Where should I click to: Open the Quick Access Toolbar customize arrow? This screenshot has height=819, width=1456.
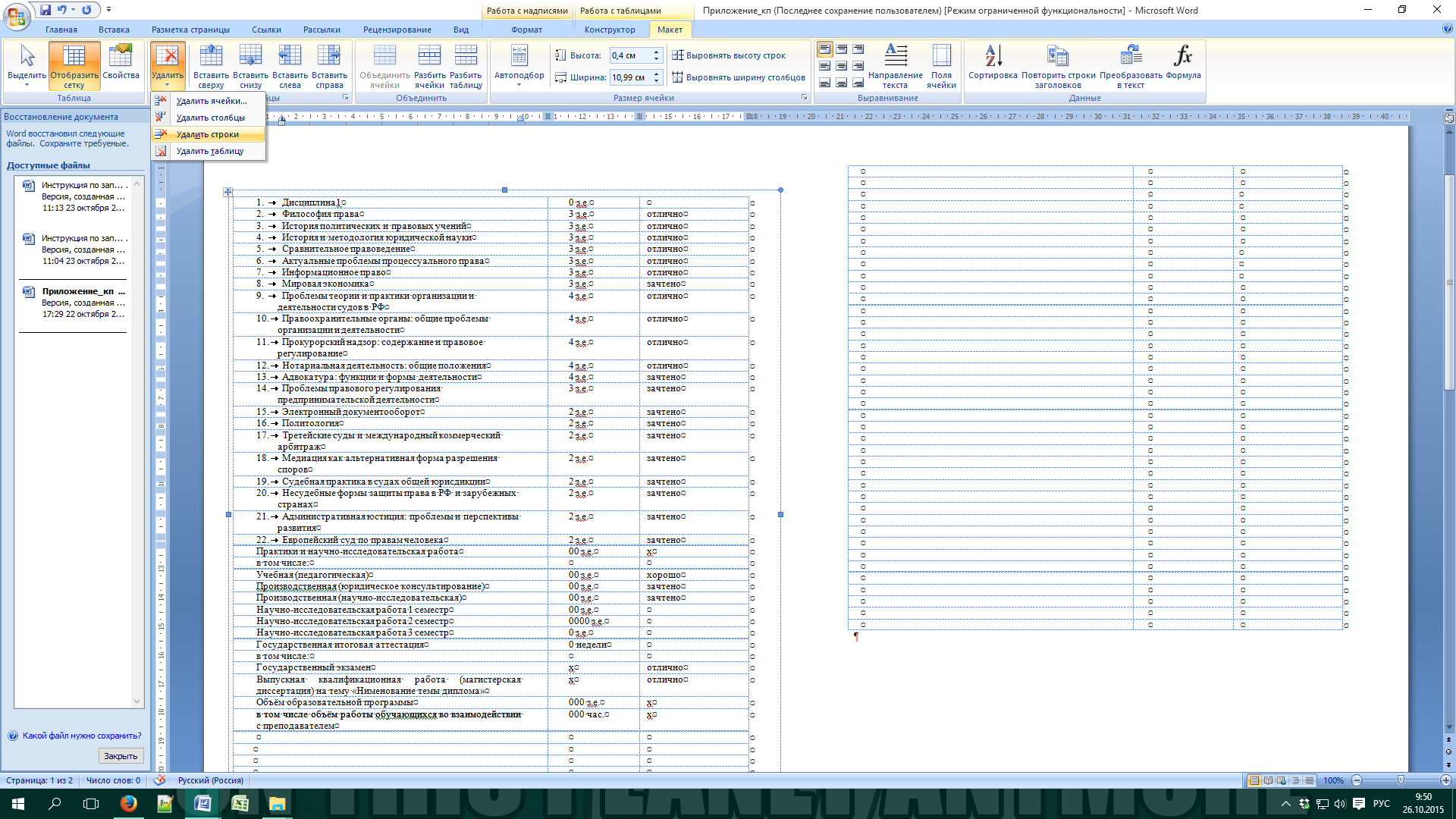(x=108, y=10)
